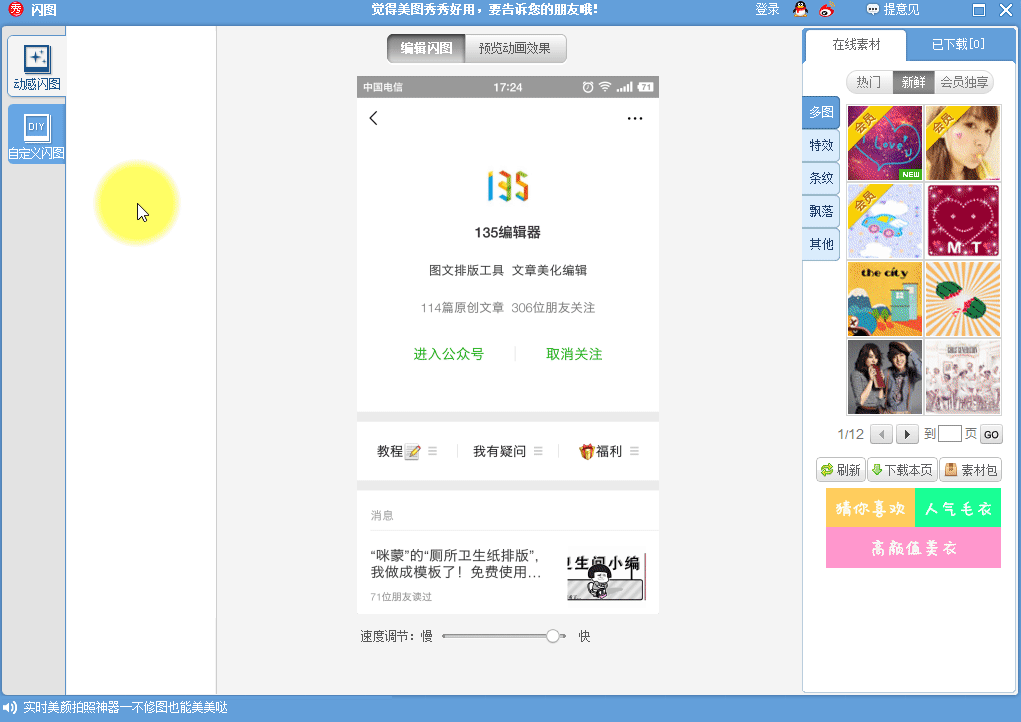Screen dimensions: 1021x722
Task: Click the QQ penguin login icon
Action: [x=800, y=10]
